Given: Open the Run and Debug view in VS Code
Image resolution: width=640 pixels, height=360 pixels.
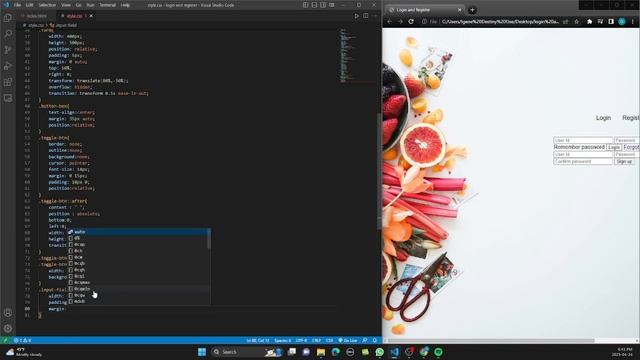Looking at the screenshot, I should point(8,66).
